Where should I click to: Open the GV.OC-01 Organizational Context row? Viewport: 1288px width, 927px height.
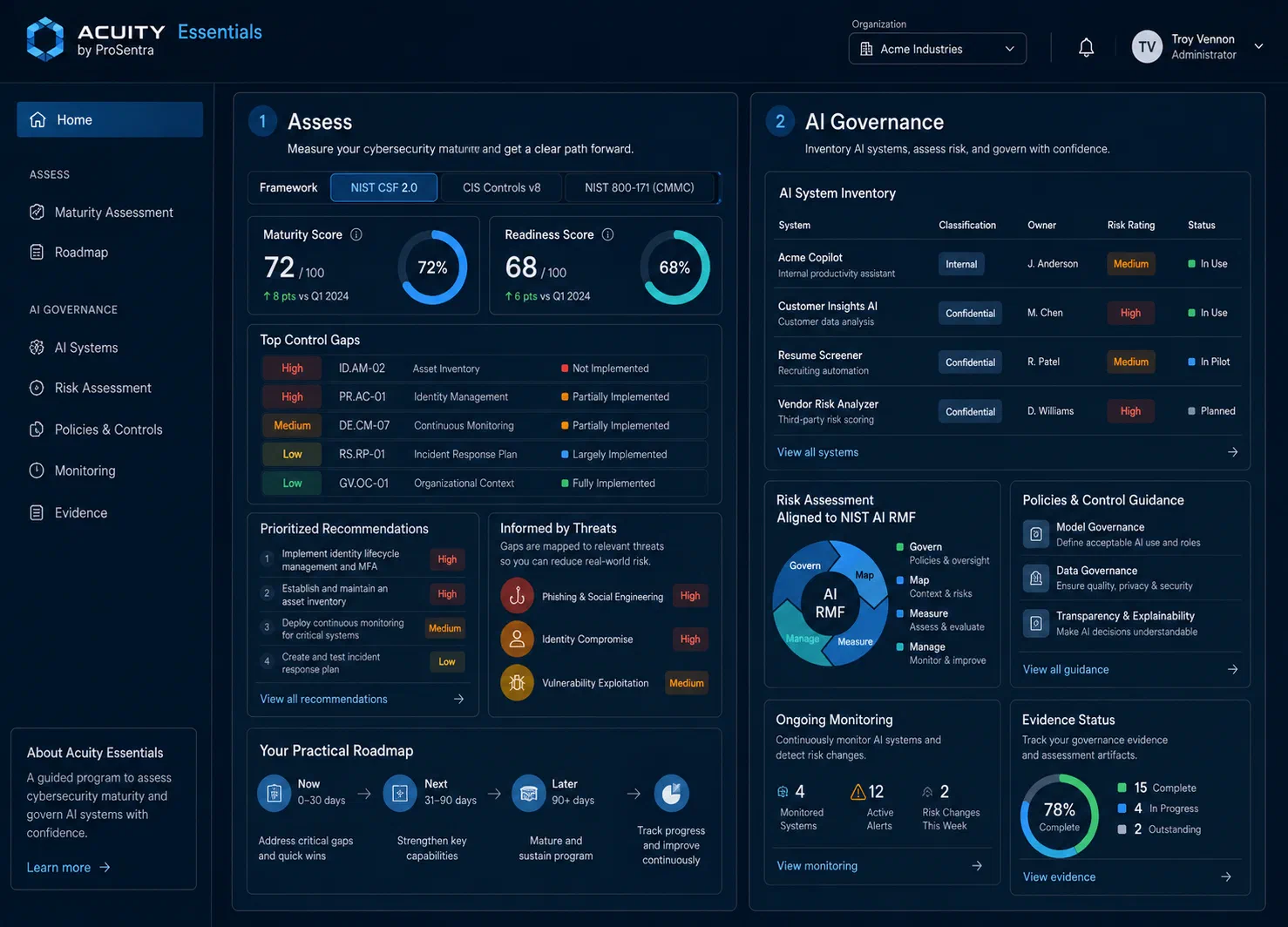coord(484,483)
